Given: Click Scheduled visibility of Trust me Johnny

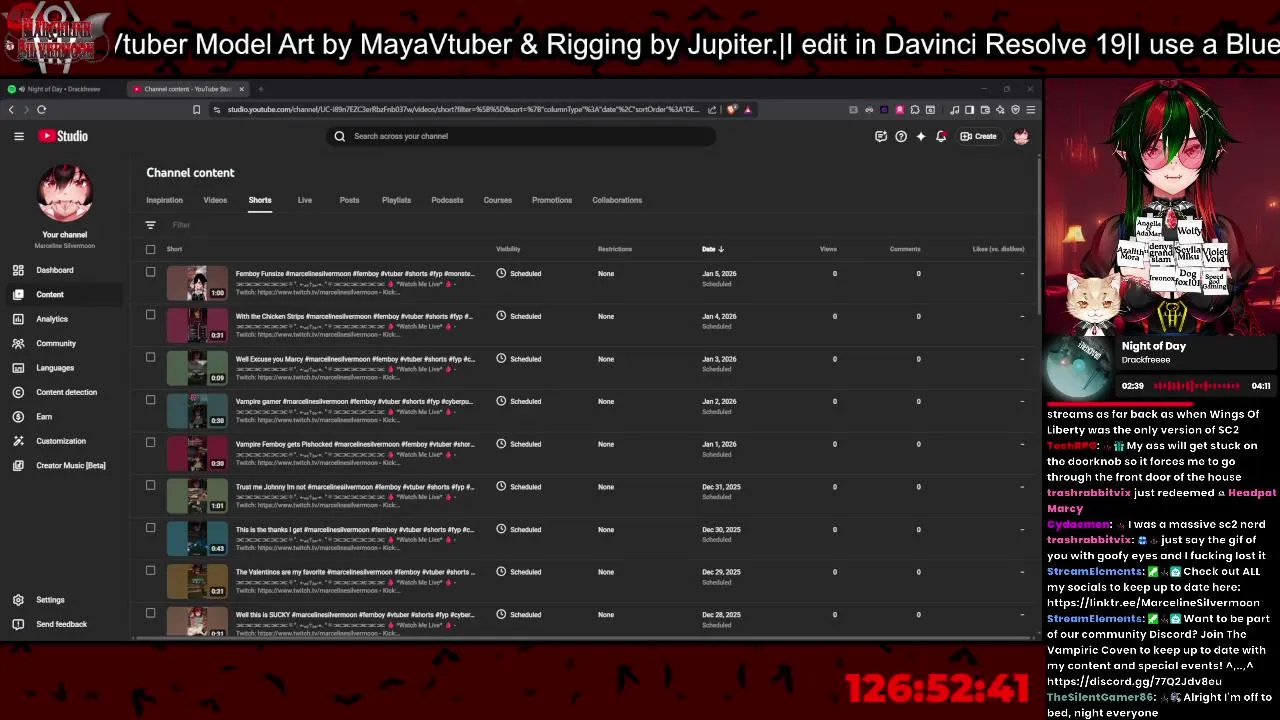Looking at the screenshot, I should click(519, 487).
